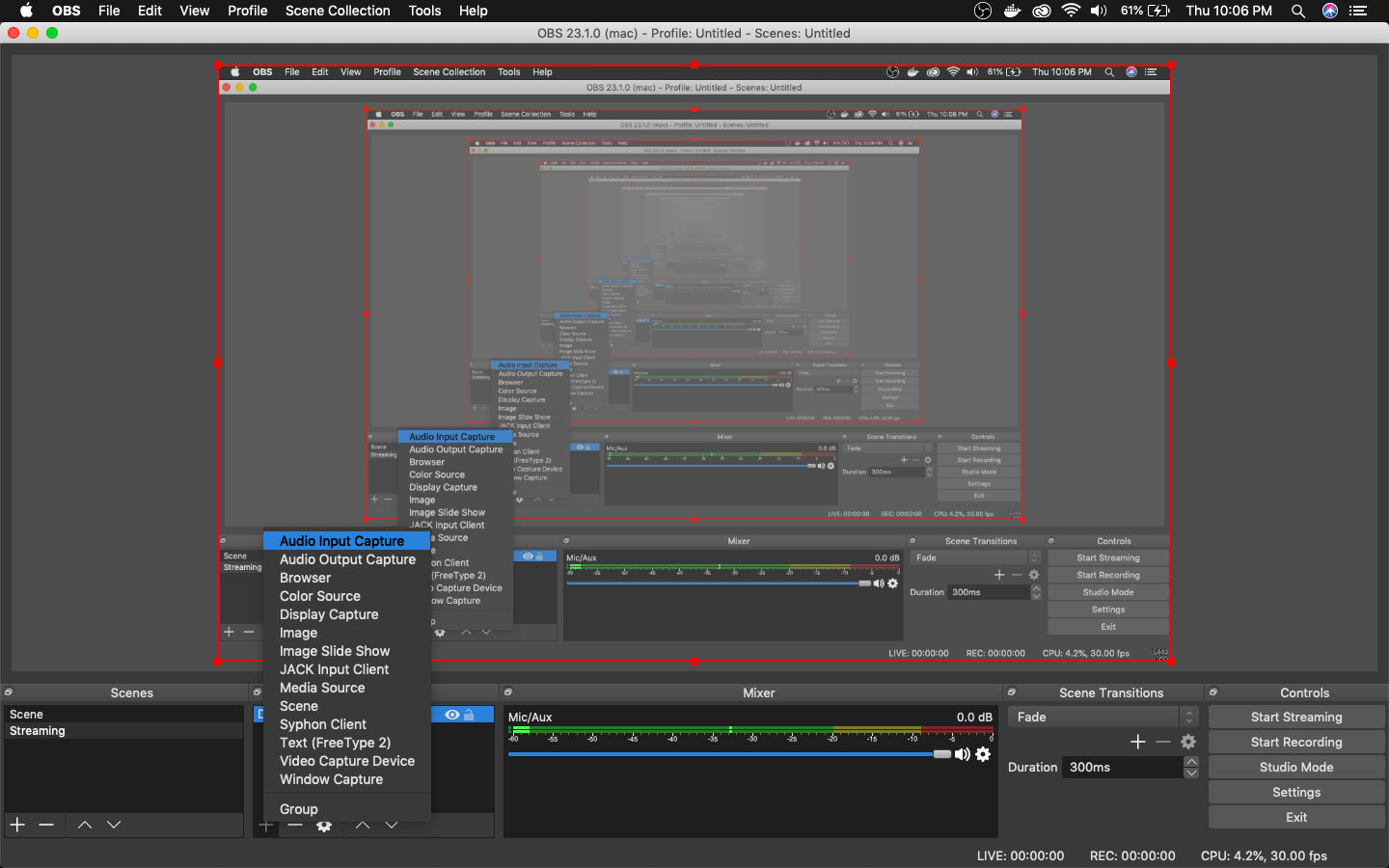The width and height of the screenshot is (1389, 868).
Task: Select the Streaming scene in Scenes list
Action: 123,731
